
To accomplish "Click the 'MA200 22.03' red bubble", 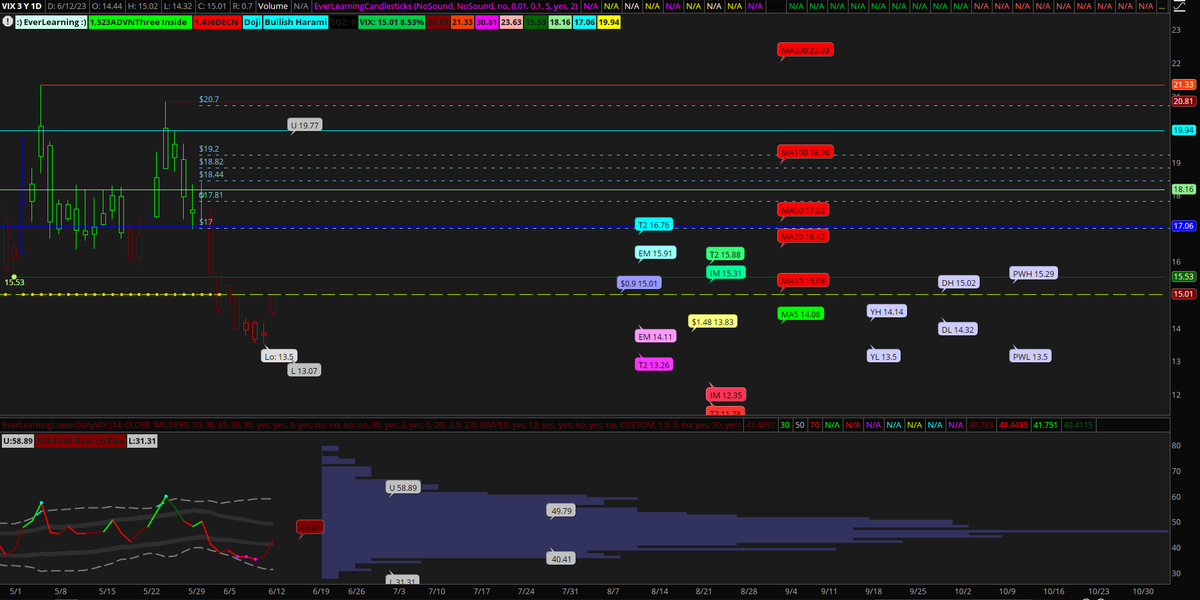I will pos(805,50).
